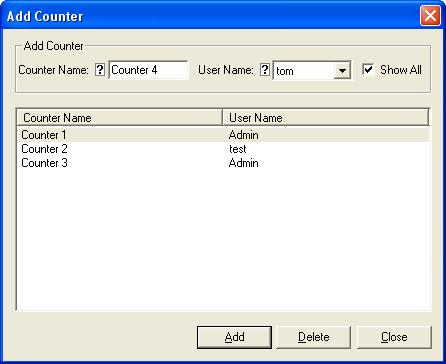Click the help icon beside User Name
Viewport: 446px width, 364px height.
coord(265,70)
